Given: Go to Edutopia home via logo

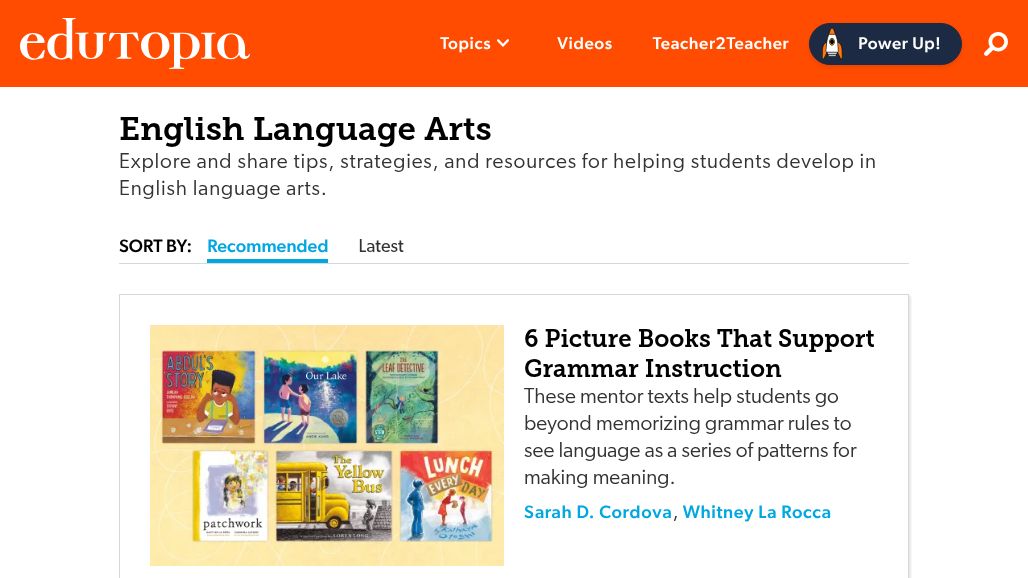Looking at the screenshot, I should [134, 42].
